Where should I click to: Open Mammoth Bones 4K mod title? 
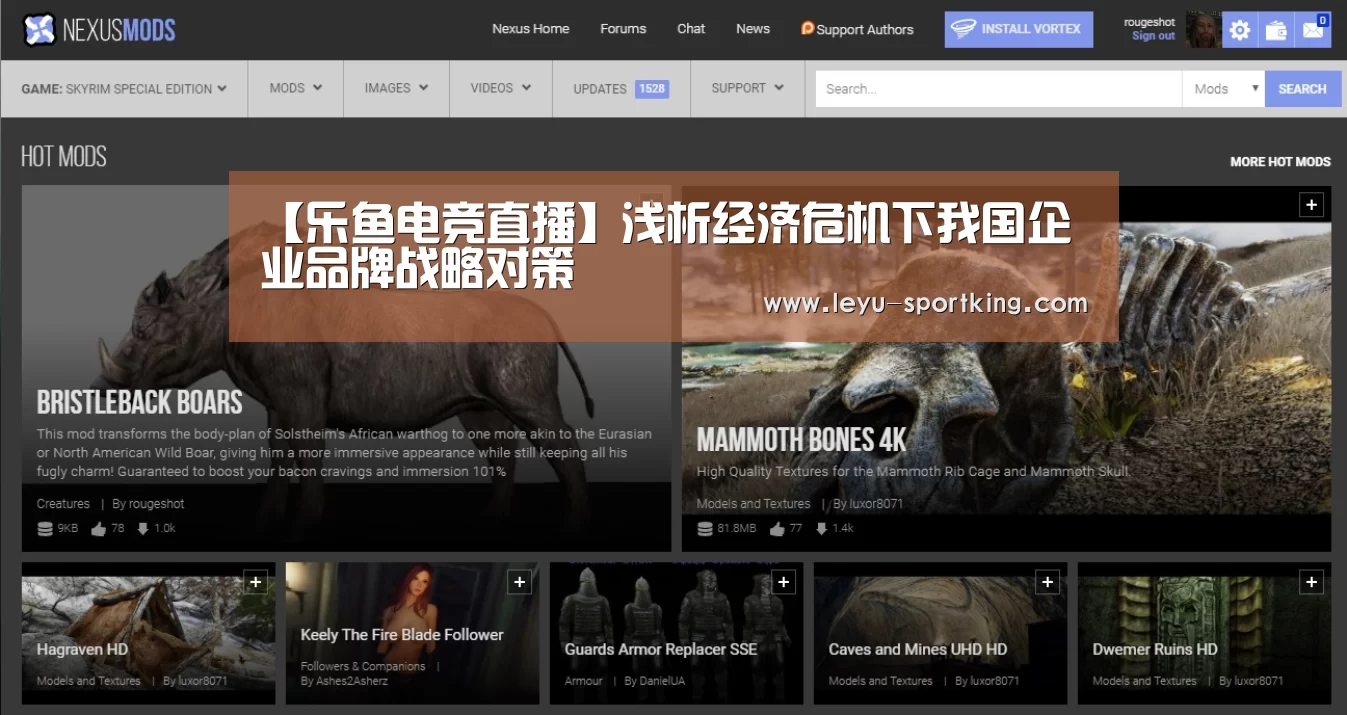801,440
